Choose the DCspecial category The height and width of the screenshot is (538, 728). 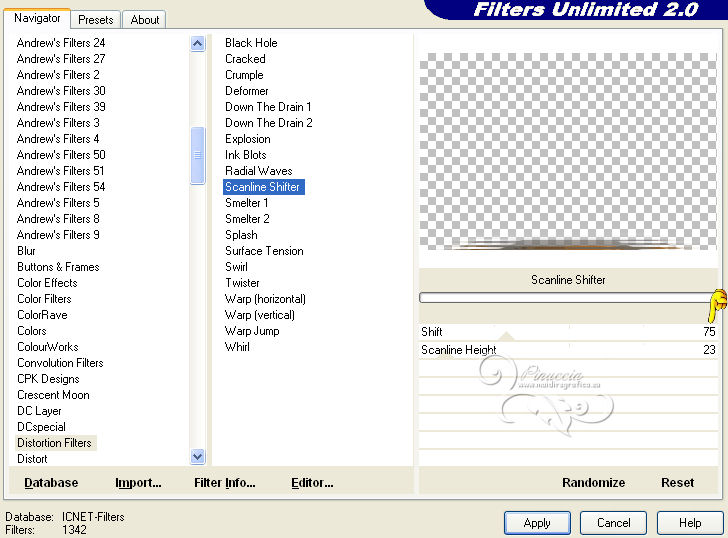pyautogui.click(x=41, y=427)
